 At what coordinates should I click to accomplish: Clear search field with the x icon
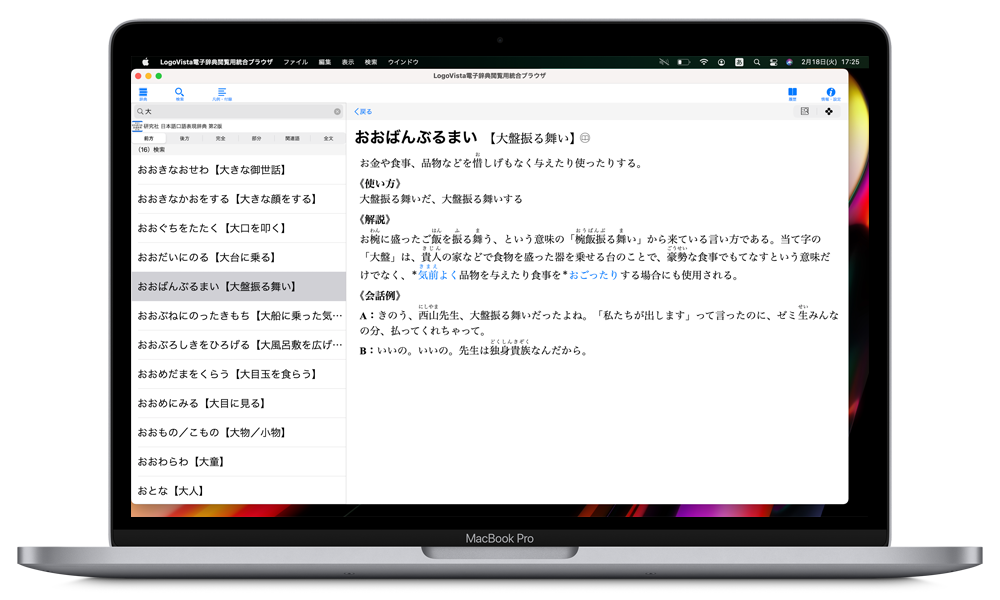tap(337, 112)
